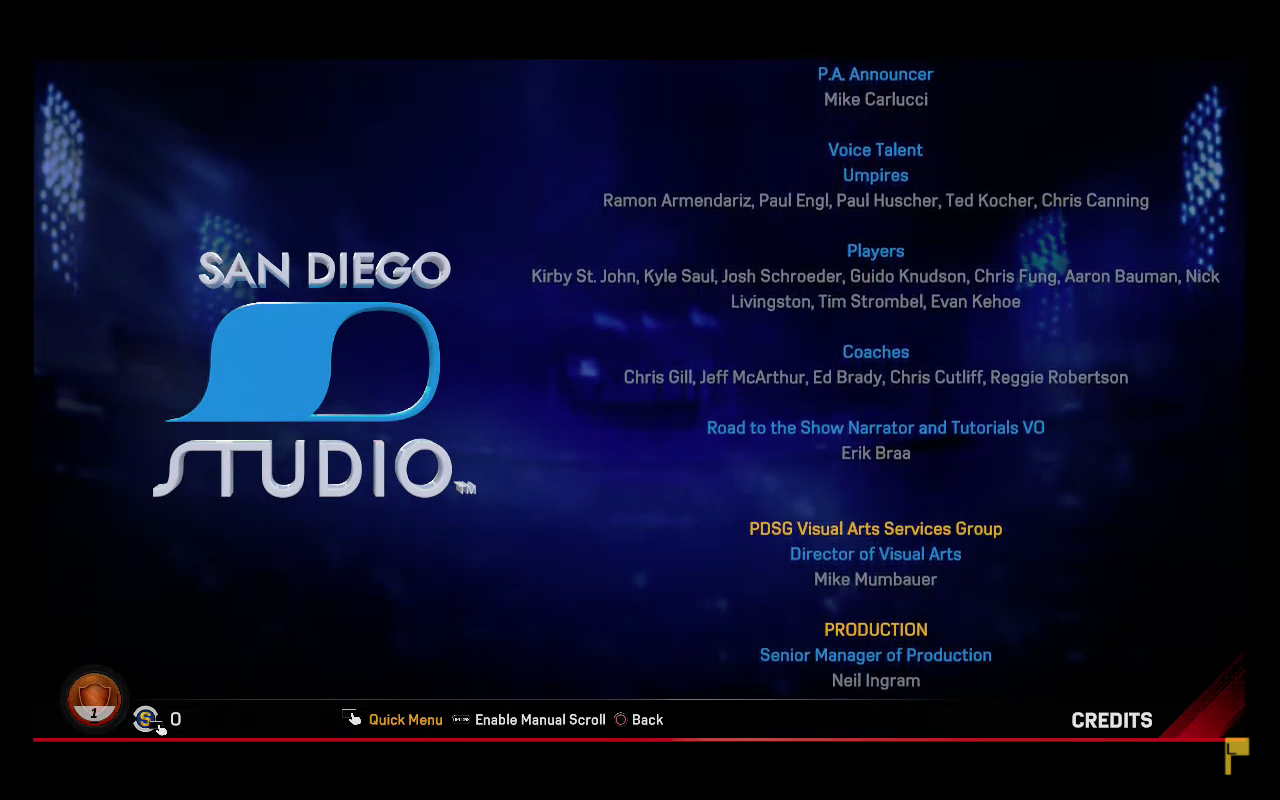Click Senior Manager of Production title
1280x800 pixels.
click(875, 655)
